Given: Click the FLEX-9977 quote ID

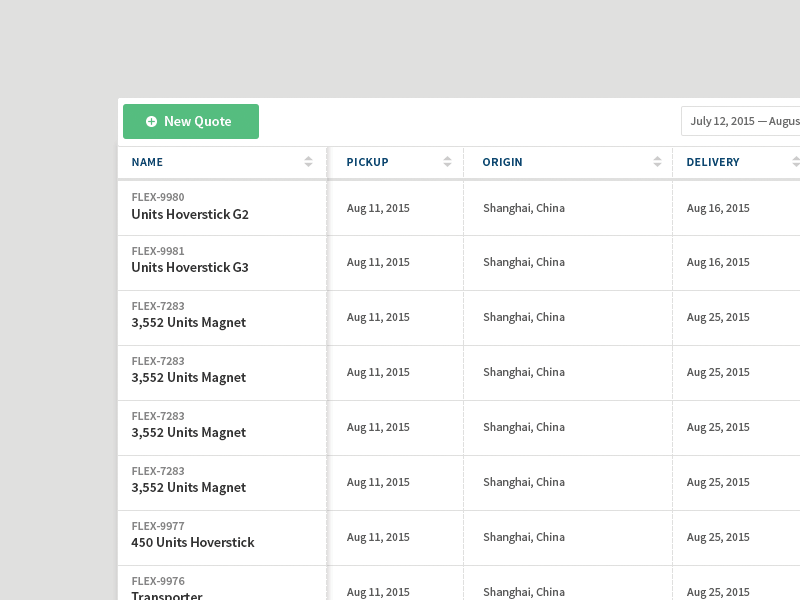Looking at the screenshot, I should point(158,526).
